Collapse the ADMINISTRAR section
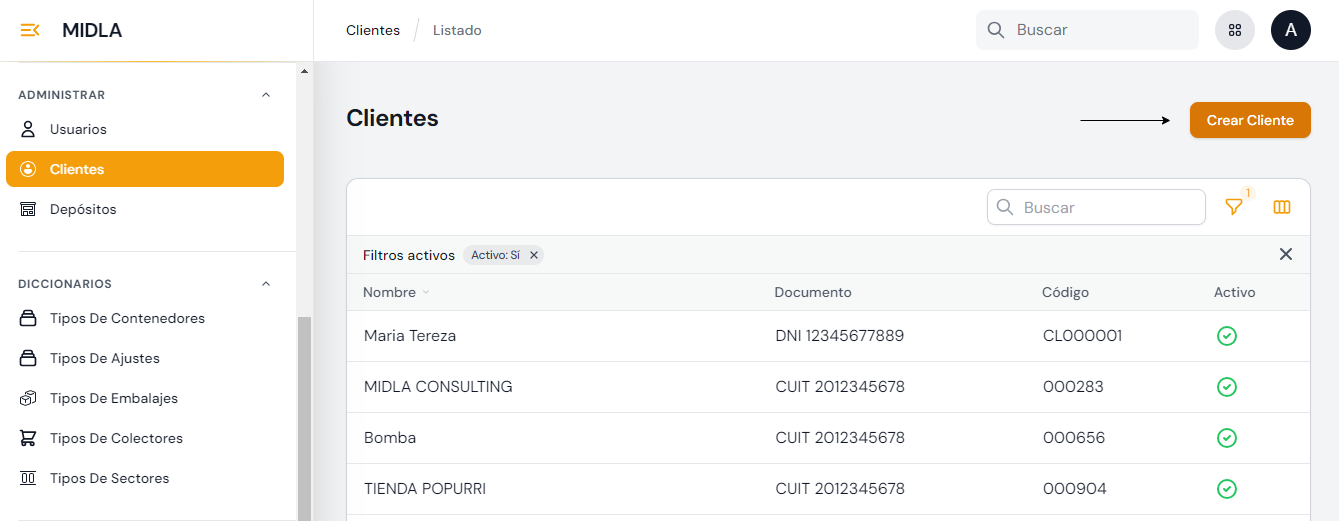The width and height of the screenshot is (1339, 521). (x=266, y=95)
